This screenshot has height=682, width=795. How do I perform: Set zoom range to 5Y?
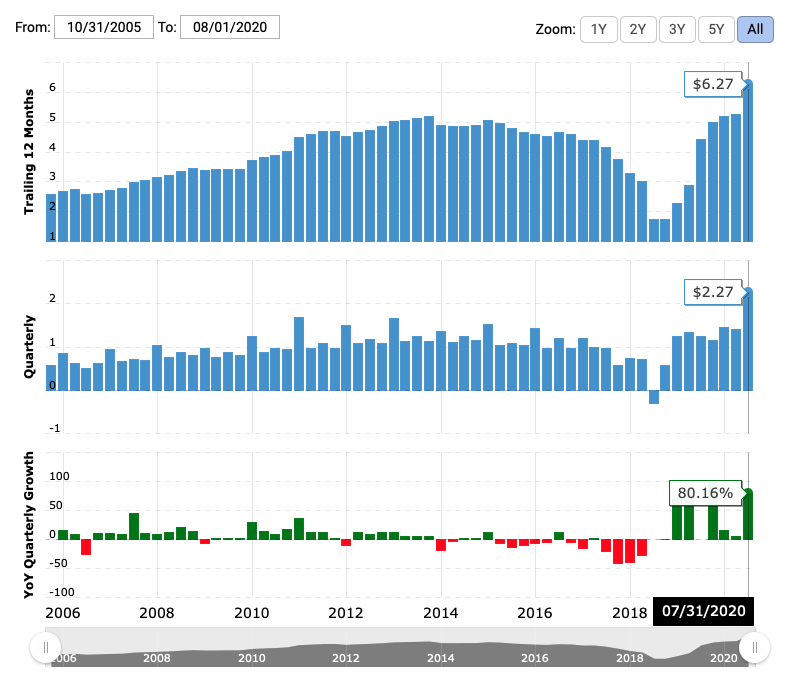716,29
